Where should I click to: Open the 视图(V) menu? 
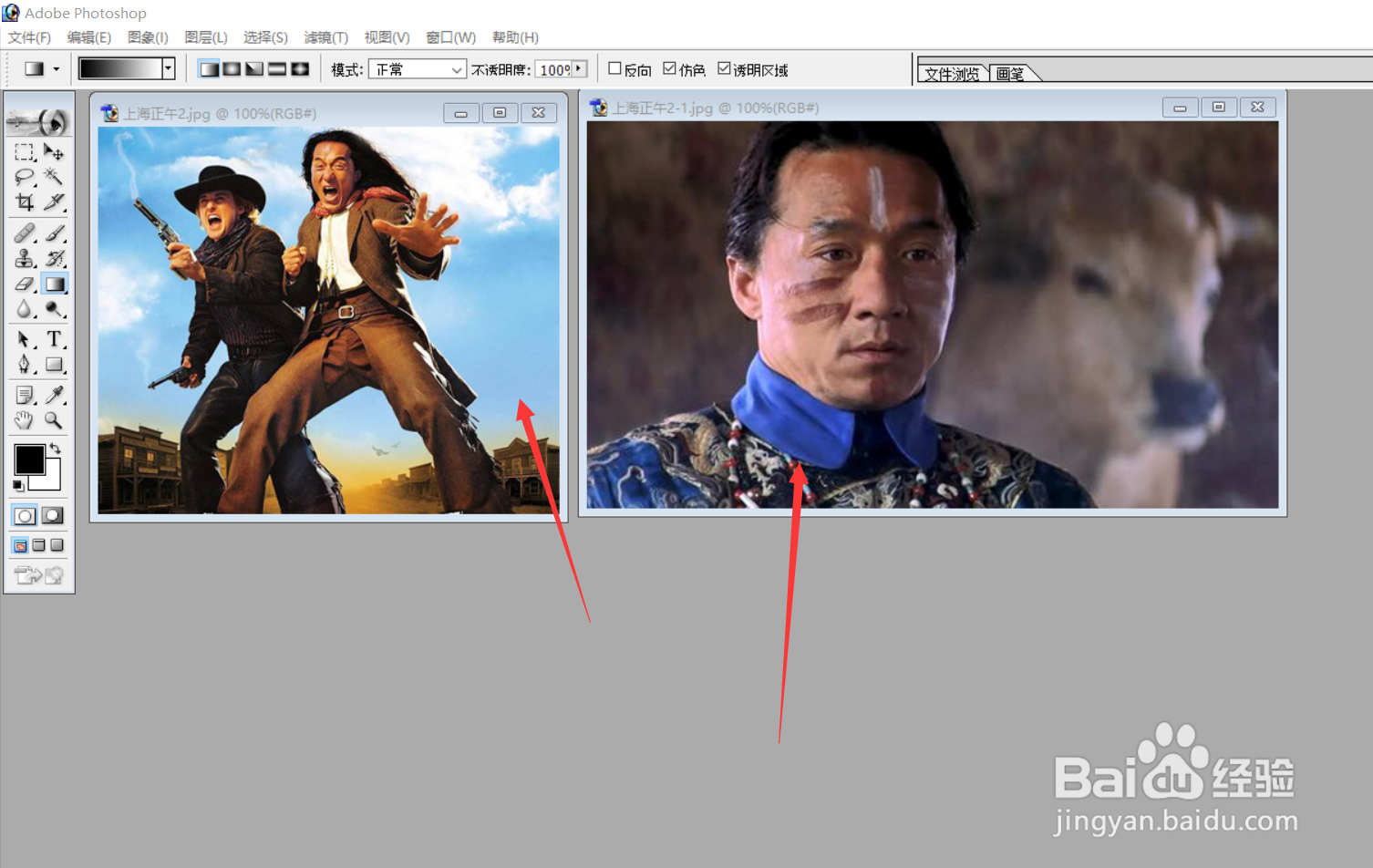click(x=387, y=37)
